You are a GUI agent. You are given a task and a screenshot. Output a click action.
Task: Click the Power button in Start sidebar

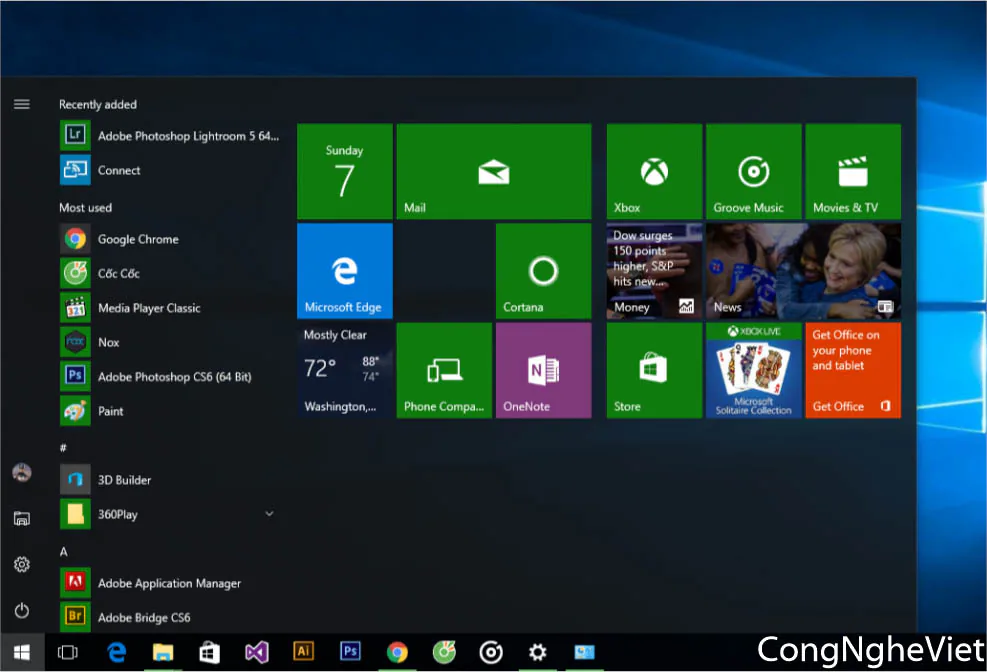(22, 610)
